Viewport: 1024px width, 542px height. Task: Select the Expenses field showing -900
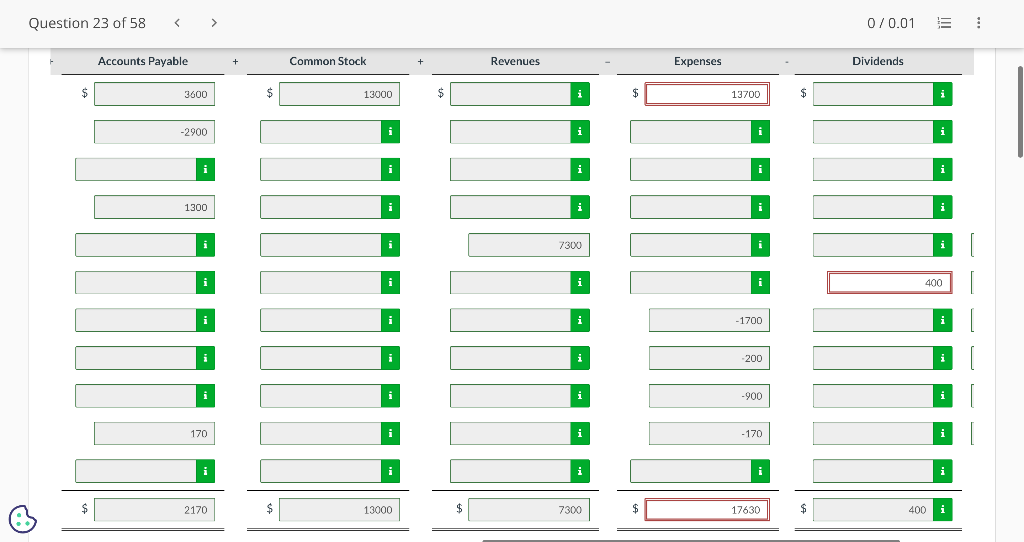(709, 396)
